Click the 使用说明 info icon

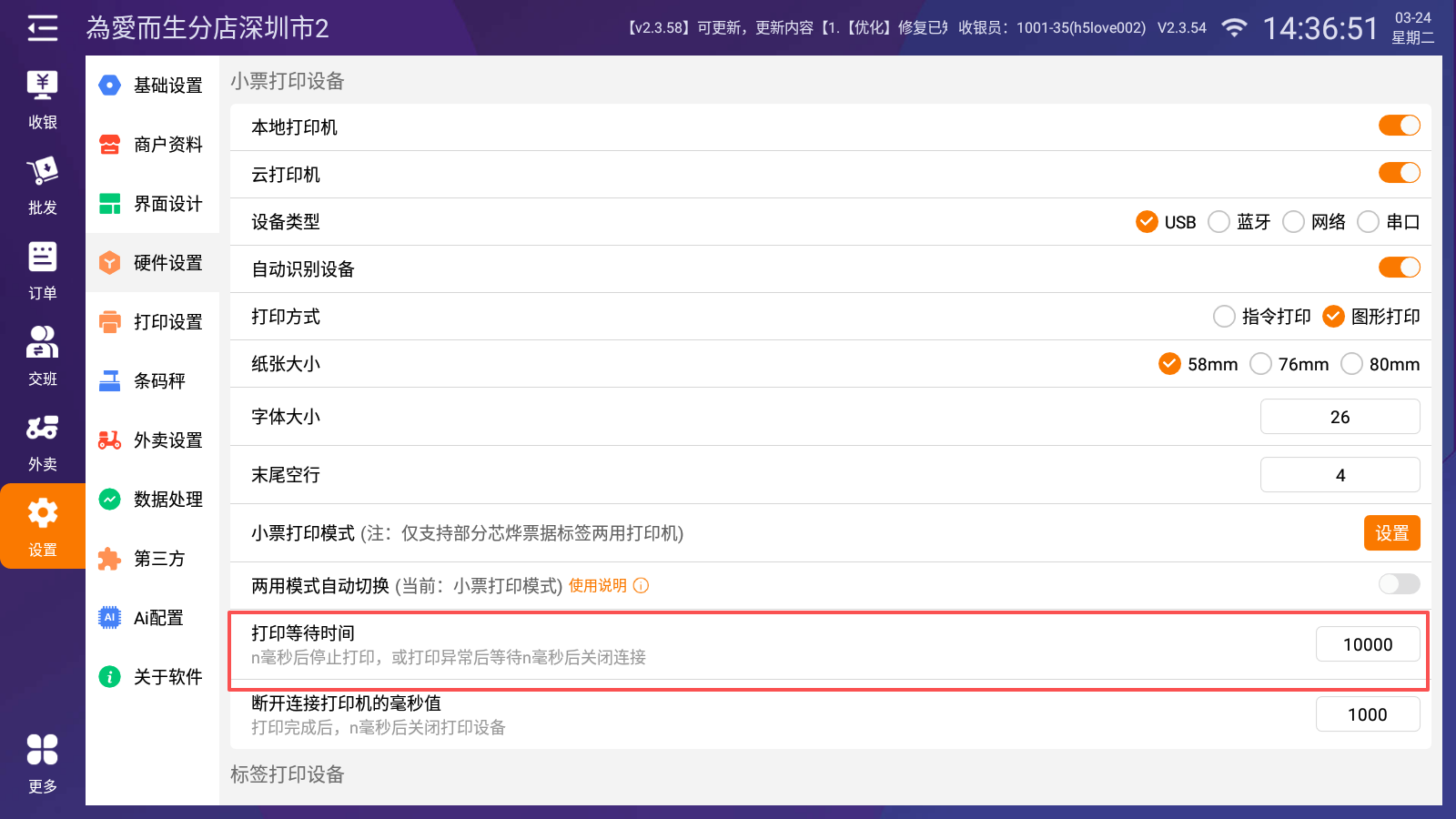pyautogui.click(x=642, y=585)
